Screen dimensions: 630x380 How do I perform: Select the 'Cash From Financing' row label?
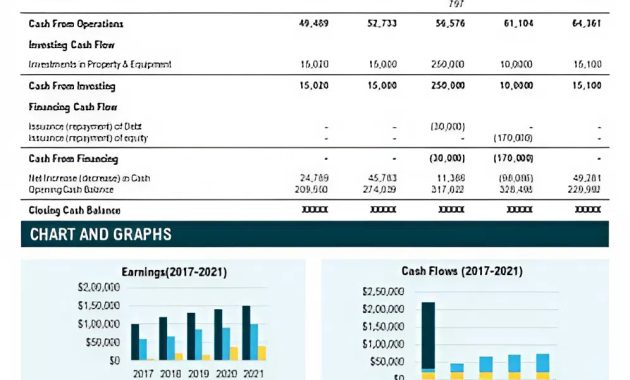click(x=74, y=159)
